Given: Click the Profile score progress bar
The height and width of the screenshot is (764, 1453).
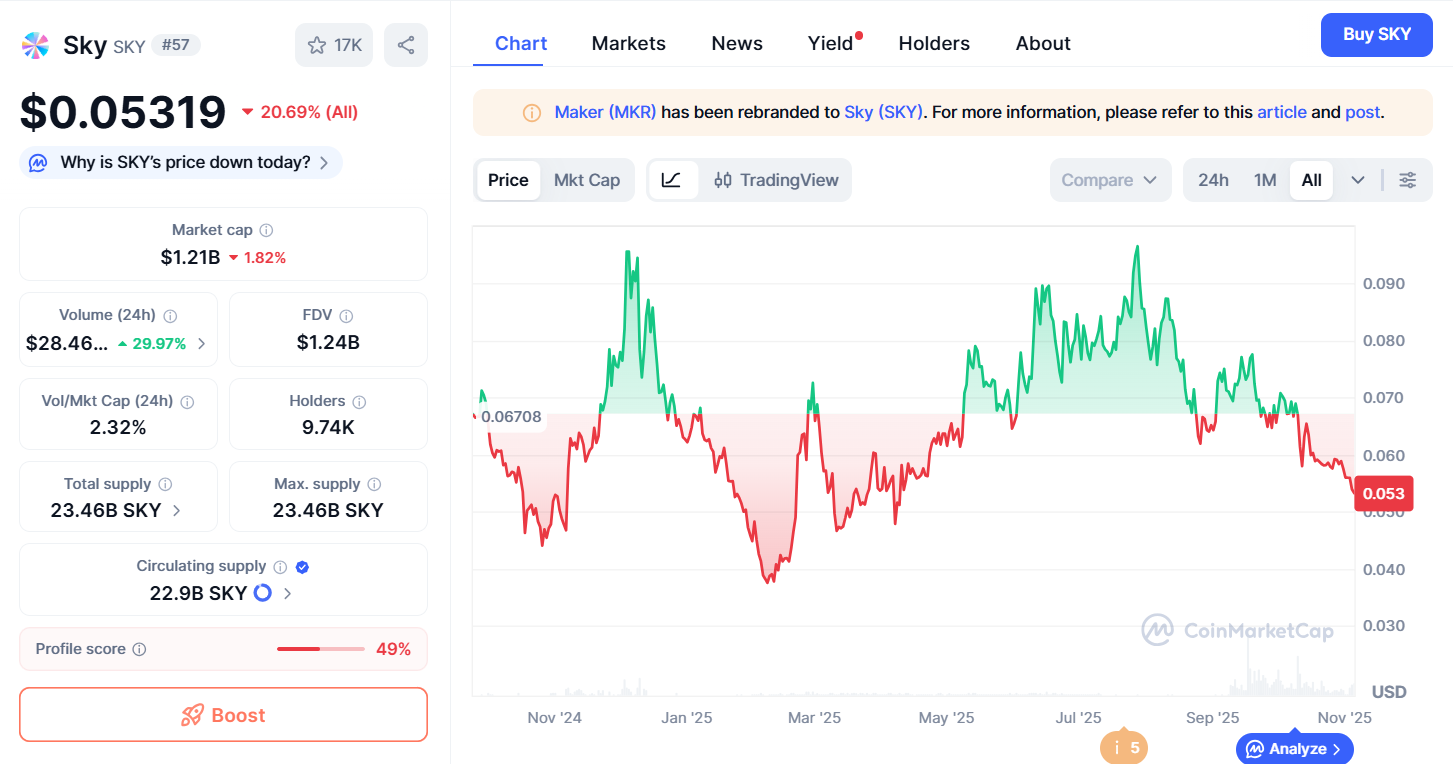Looking at the screenshot, I should pyautogui.click(x=320, y=649).
